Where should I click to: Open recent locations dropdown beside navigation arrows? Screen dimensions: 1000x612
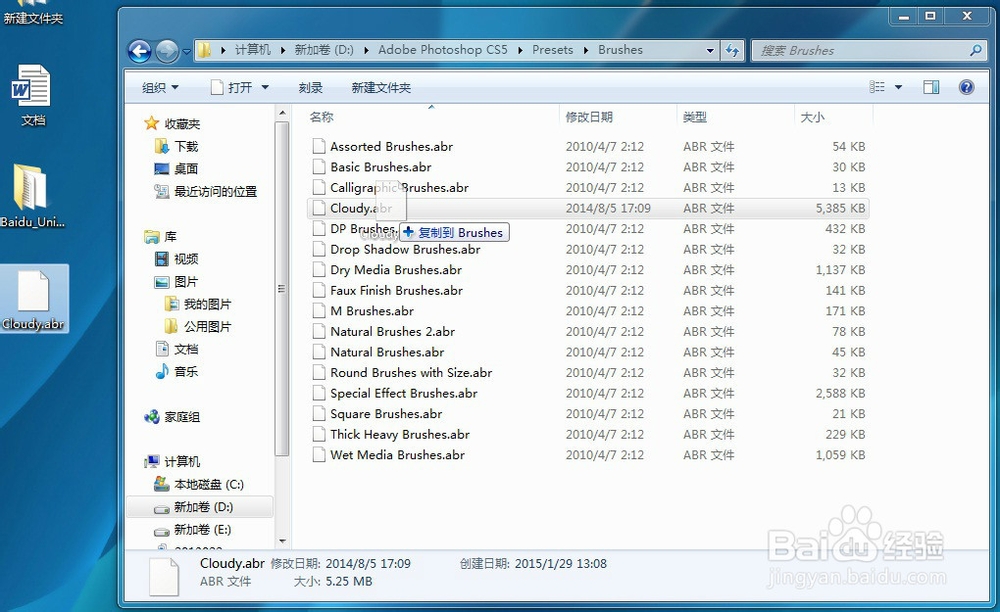(186, 52)
